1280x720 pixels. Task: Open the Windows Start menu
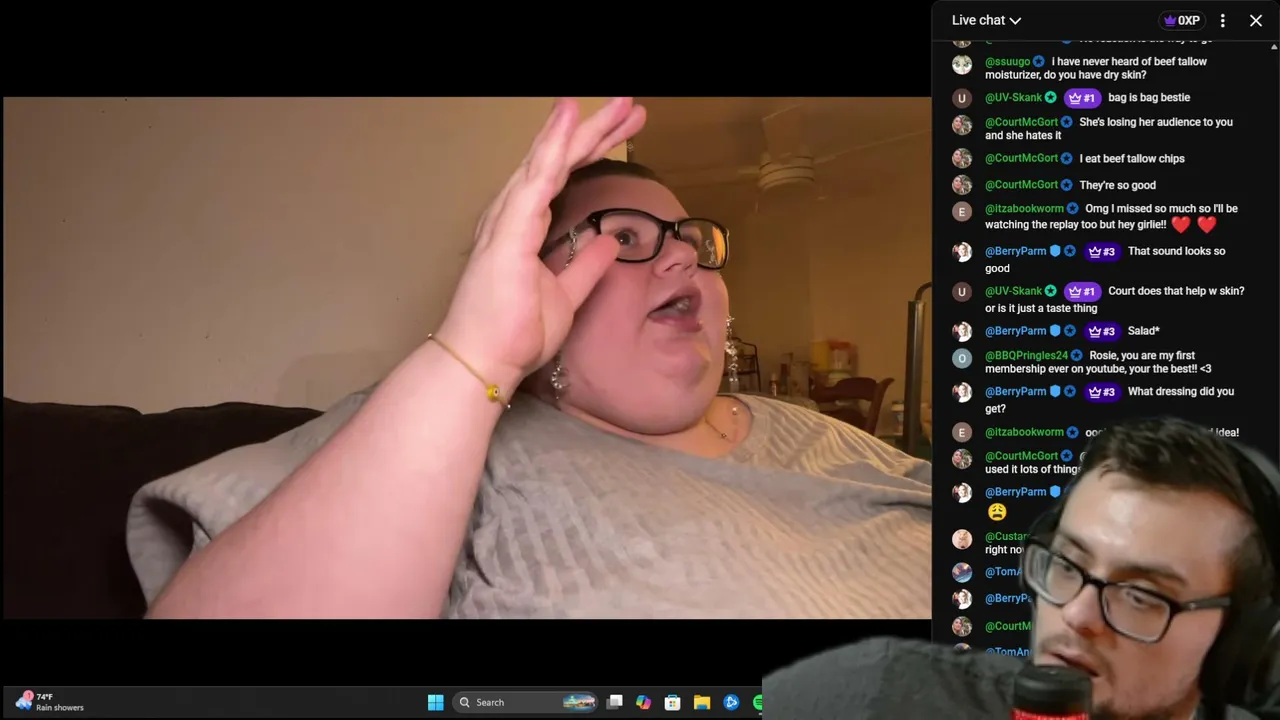(435, 702)
